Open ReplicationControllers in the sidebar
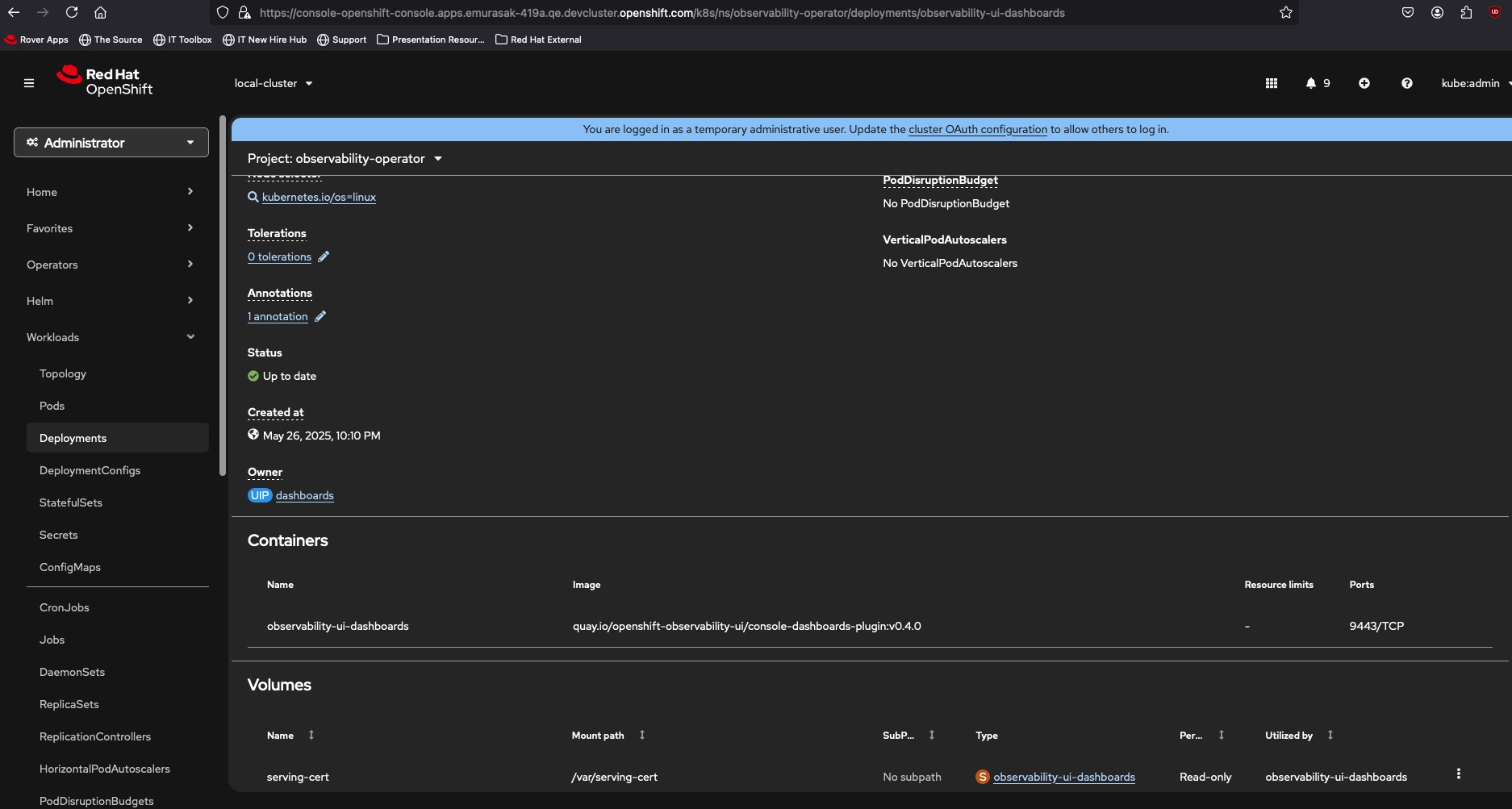 (x=95, y=736)
